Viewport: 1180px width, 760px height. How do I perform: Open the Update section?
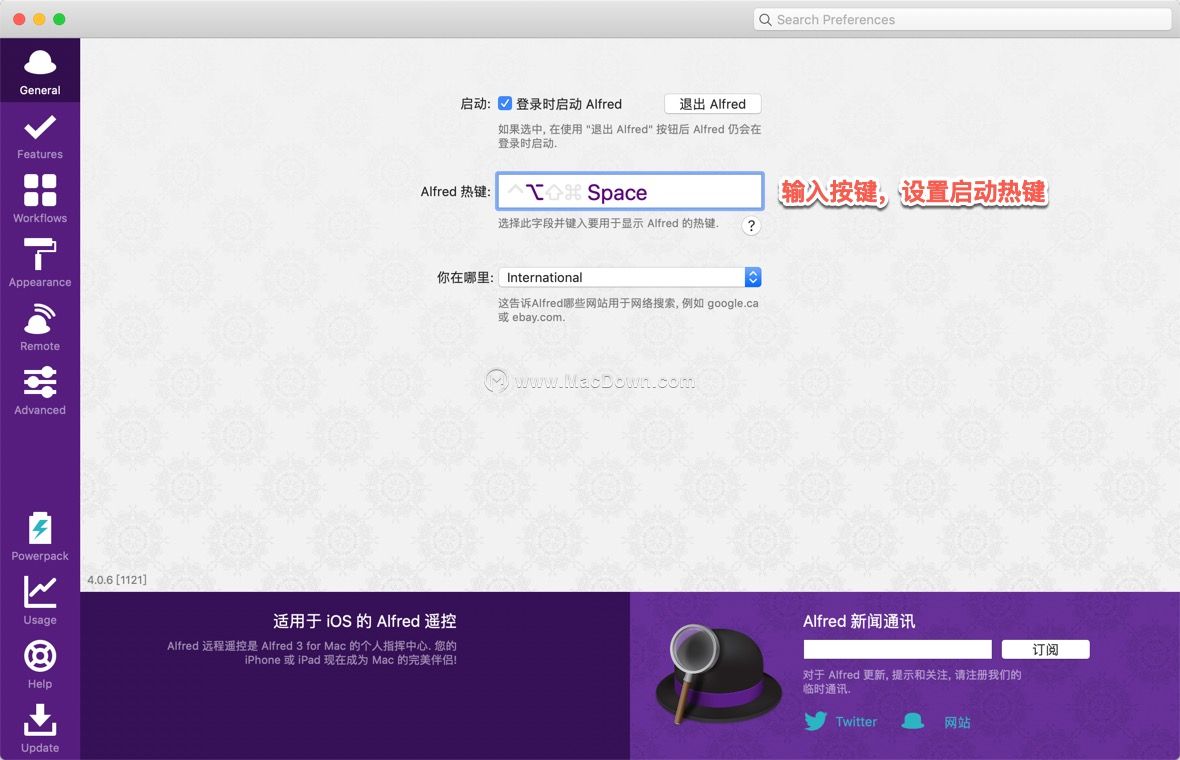pyautogui.click(x=40, y=728)
